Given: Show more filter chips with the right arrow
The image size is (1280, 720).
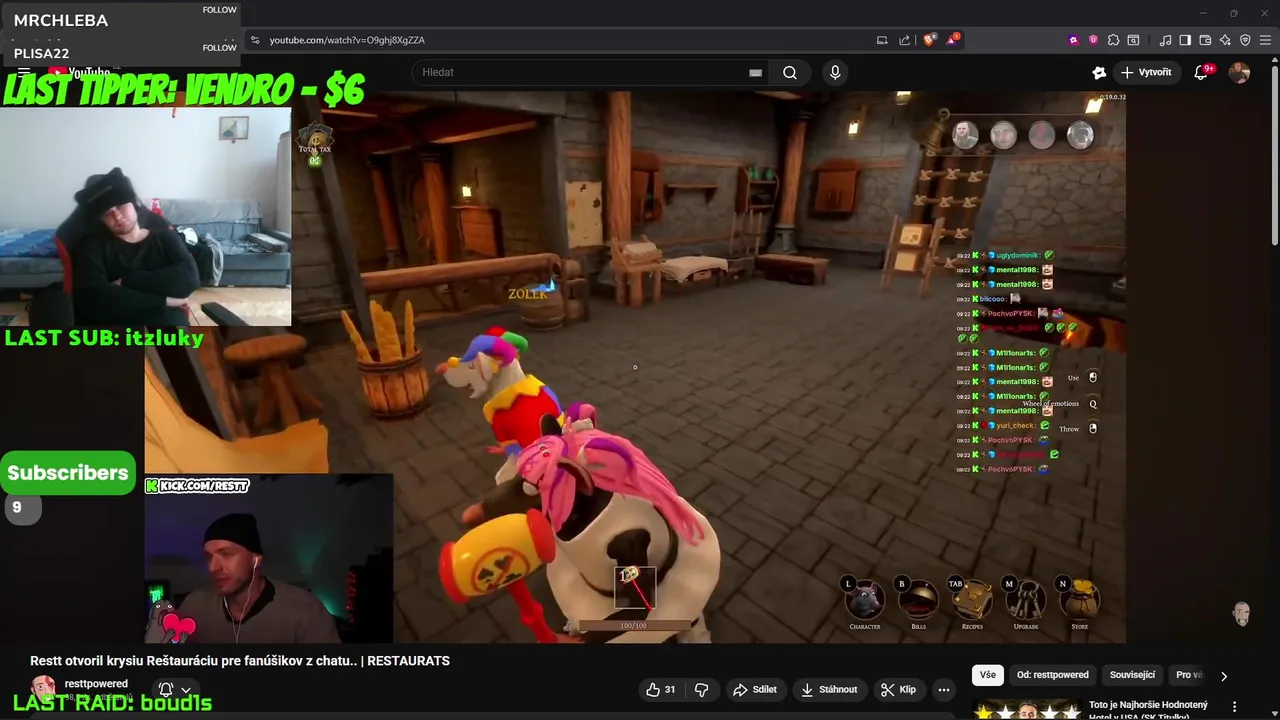Looking at the screenshot, I should click(1224, 676).
